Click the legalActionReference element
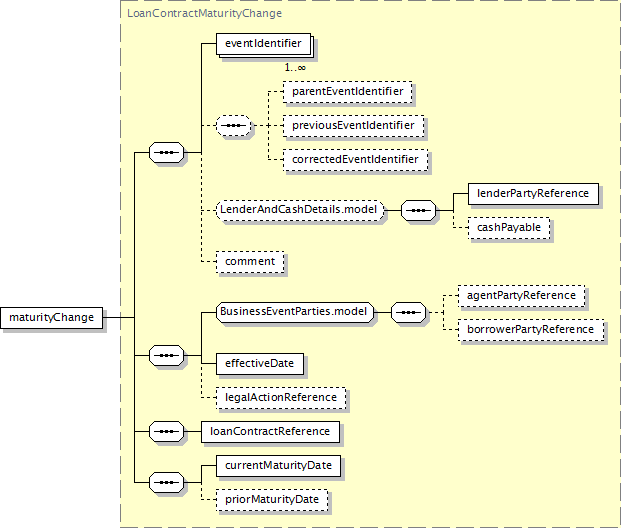Screen dimensions: 621x528 (x=281, y=397)
